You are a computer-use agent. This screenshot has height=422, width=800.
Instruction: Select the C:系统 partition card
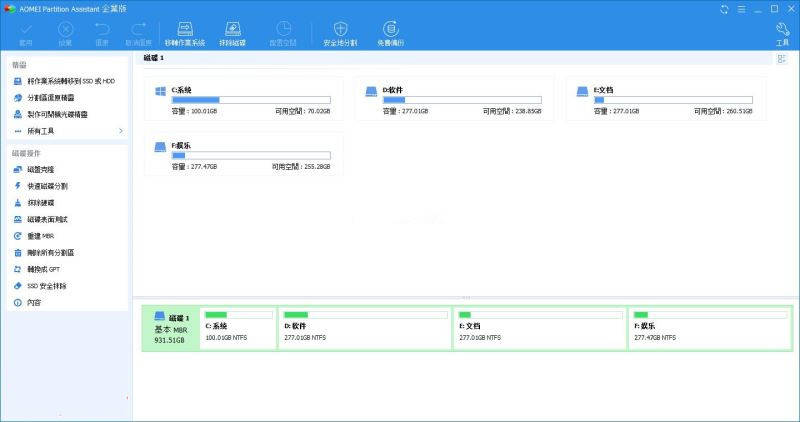(x=243, y=99)
